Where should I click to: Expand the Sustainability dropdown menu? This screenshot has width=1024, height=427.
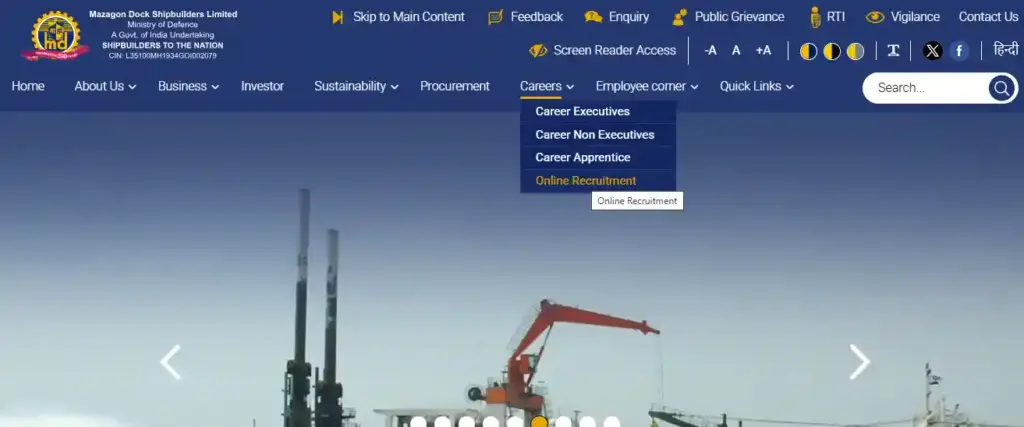point(356,86)
